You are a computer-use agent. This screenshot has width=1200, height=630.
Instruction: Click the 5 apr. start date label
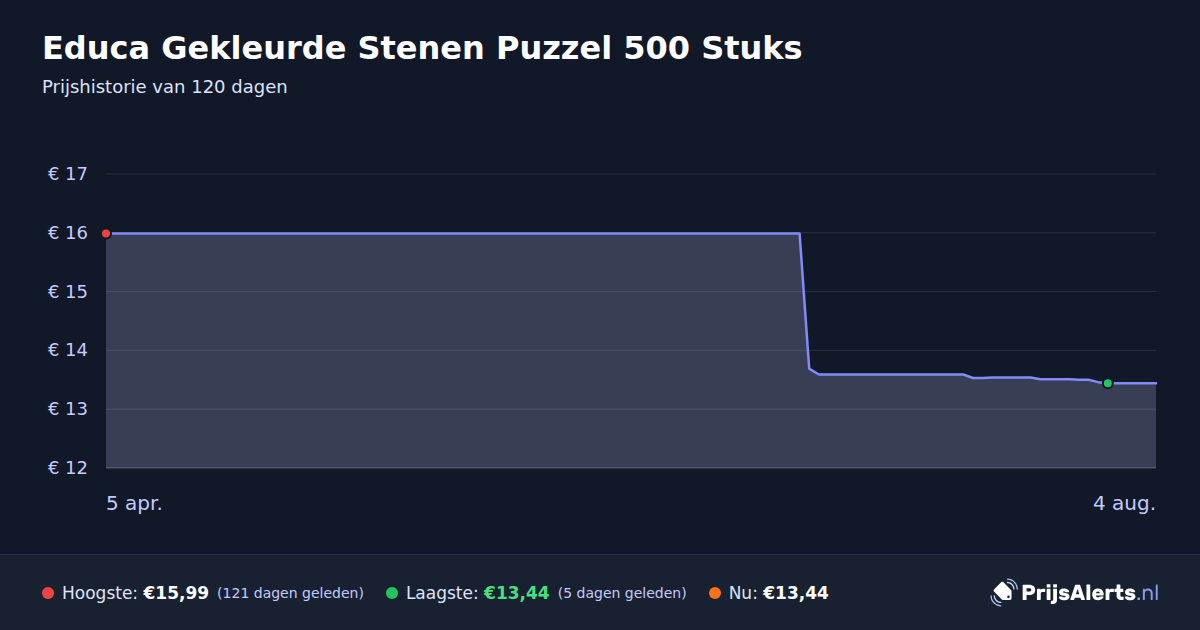(134, 504)
